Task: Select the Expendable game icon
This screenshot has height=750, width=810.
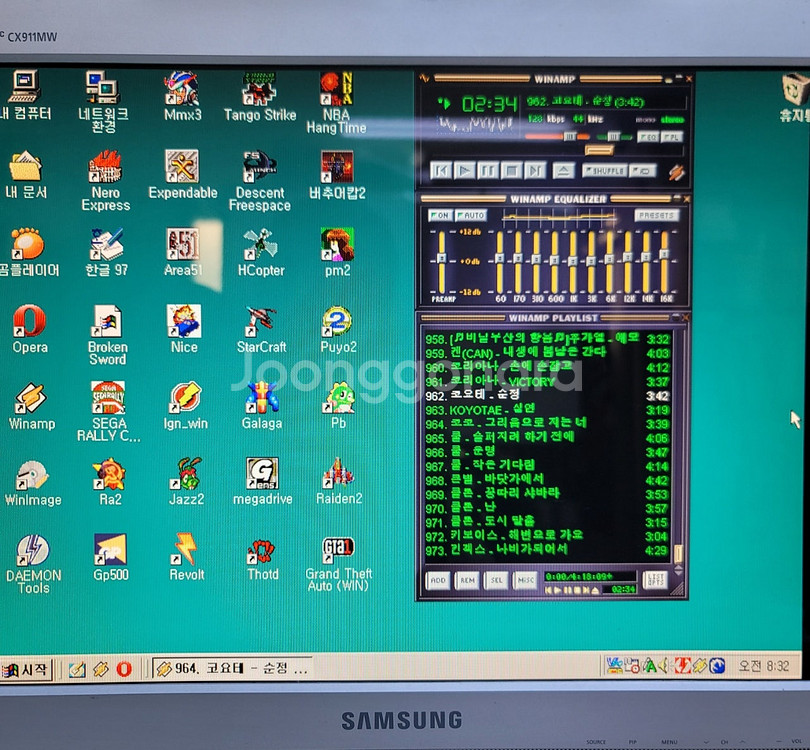Action: [182, 175]
